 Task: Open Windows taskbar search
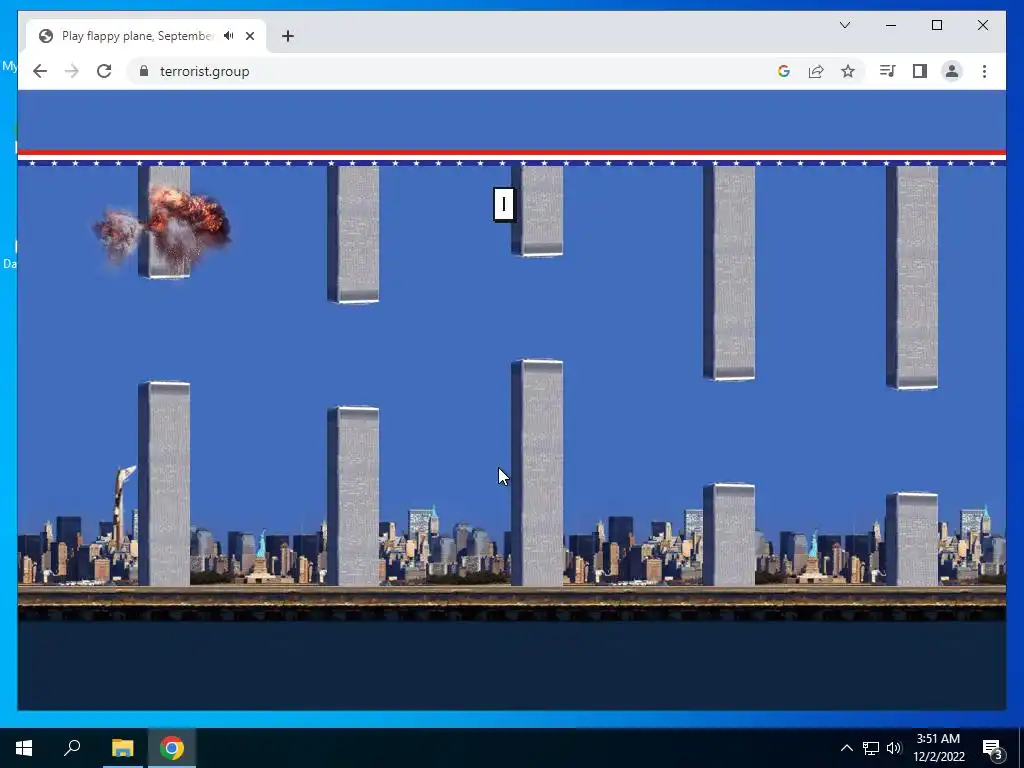pyautogui.click(x=72, y=748)
